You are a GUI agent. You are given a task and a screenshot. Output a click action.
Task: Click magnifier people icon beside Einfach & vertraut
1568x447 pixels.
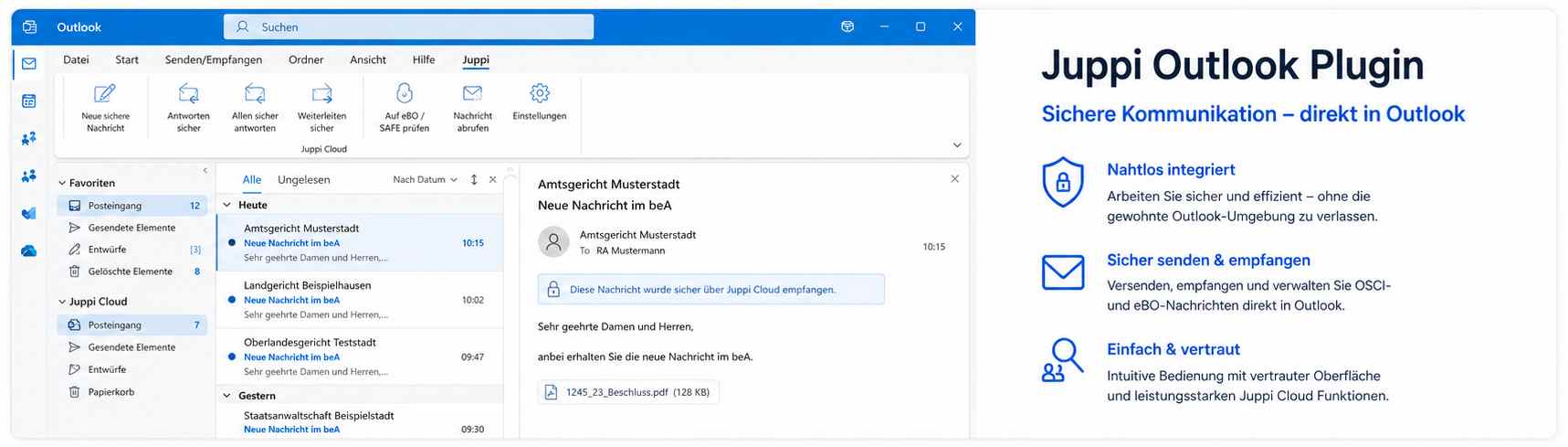(x=1063, y=359)
